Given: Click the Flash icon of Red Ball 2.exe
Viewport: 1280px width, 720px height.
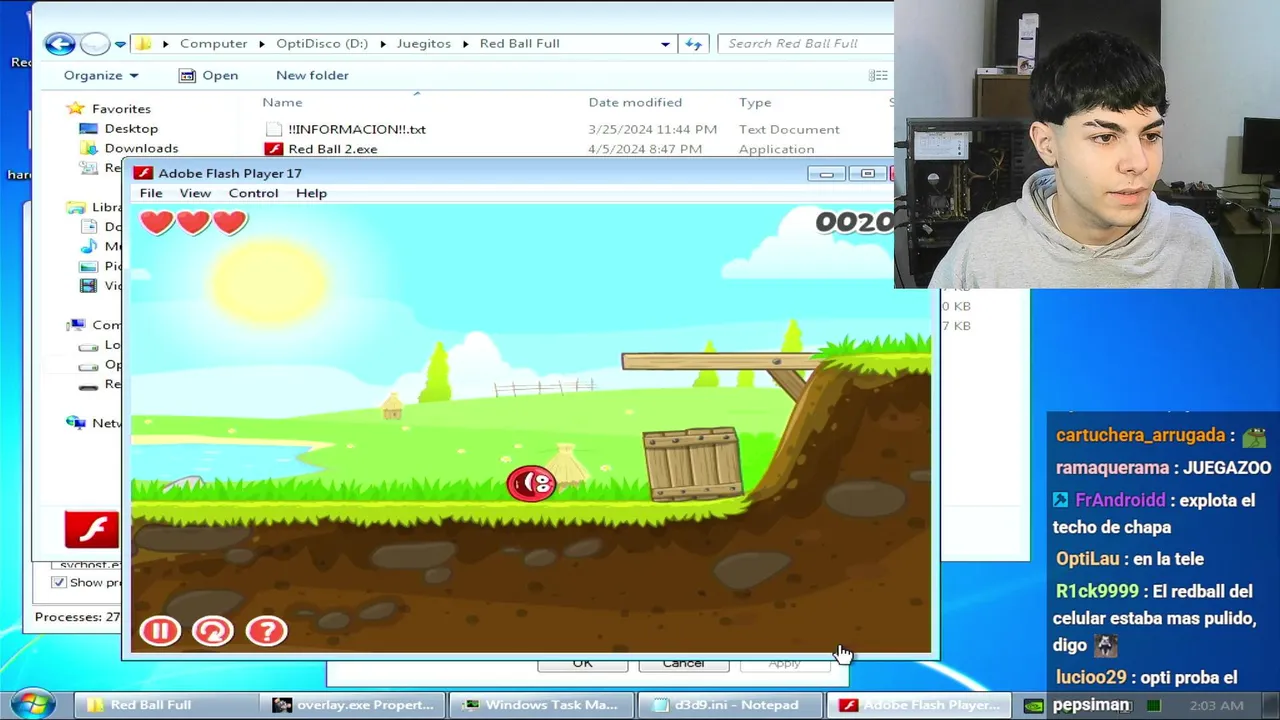Looking at the screenshot, I should coord(273,149).
